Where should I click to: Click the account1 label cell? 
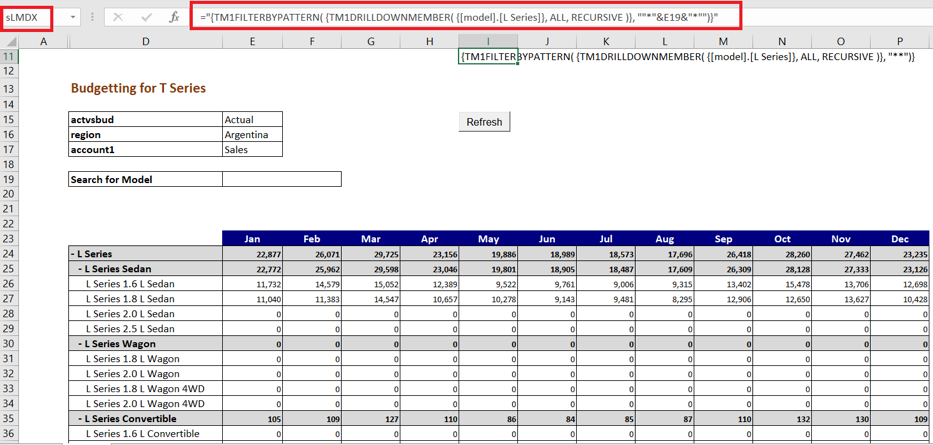coord(146,149)
